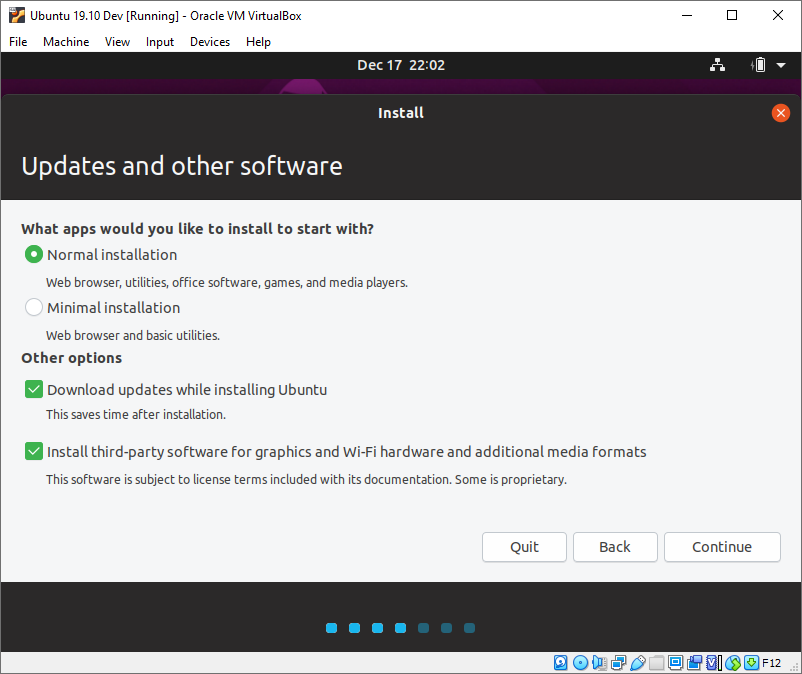Image resolution: width=802 pixels, height=674 pixels.
Task: Click the 'Updates and other software' heading
Action: [182, 166]
